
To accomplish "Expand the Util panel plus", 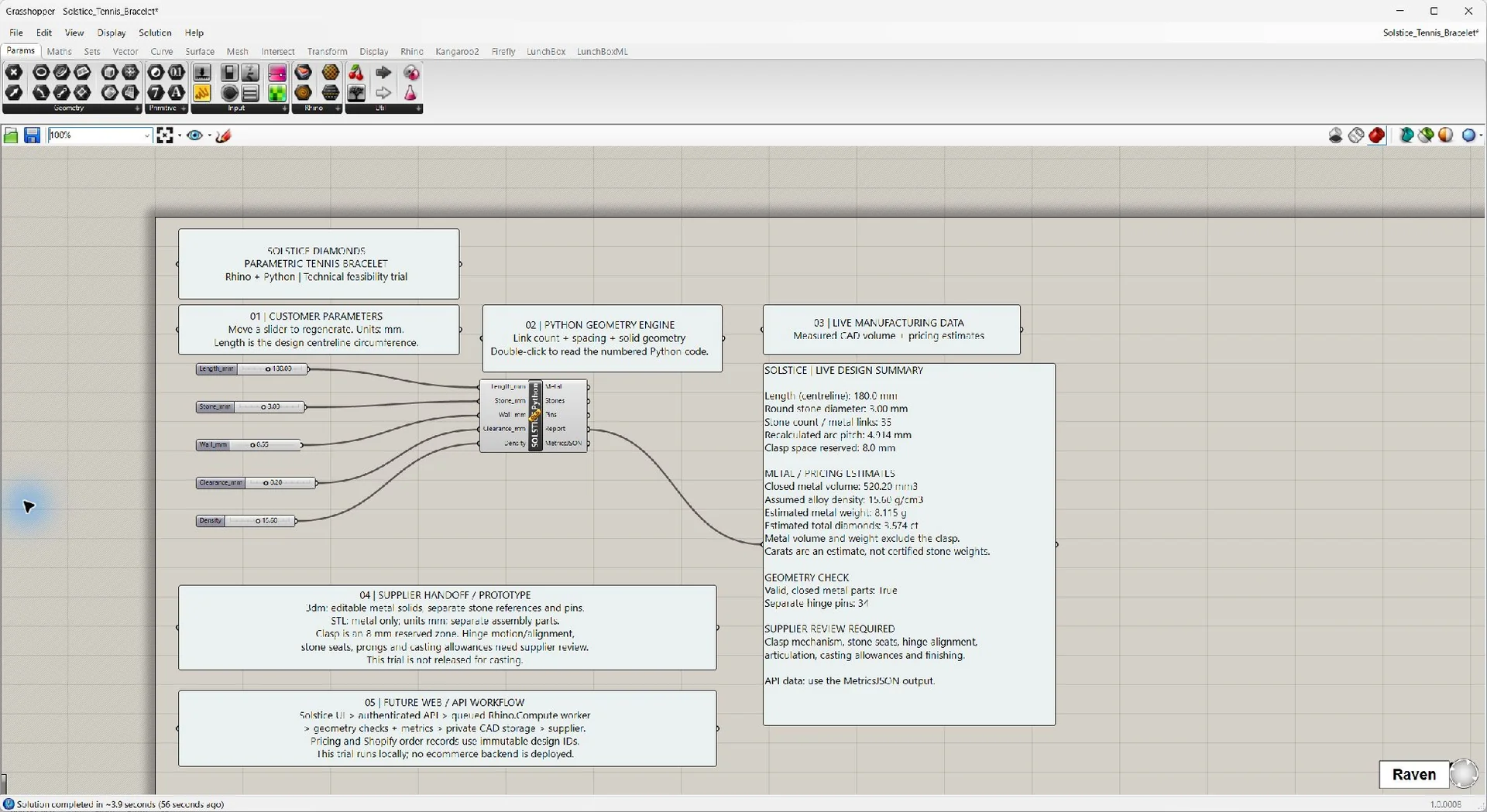I will point(418,108).
